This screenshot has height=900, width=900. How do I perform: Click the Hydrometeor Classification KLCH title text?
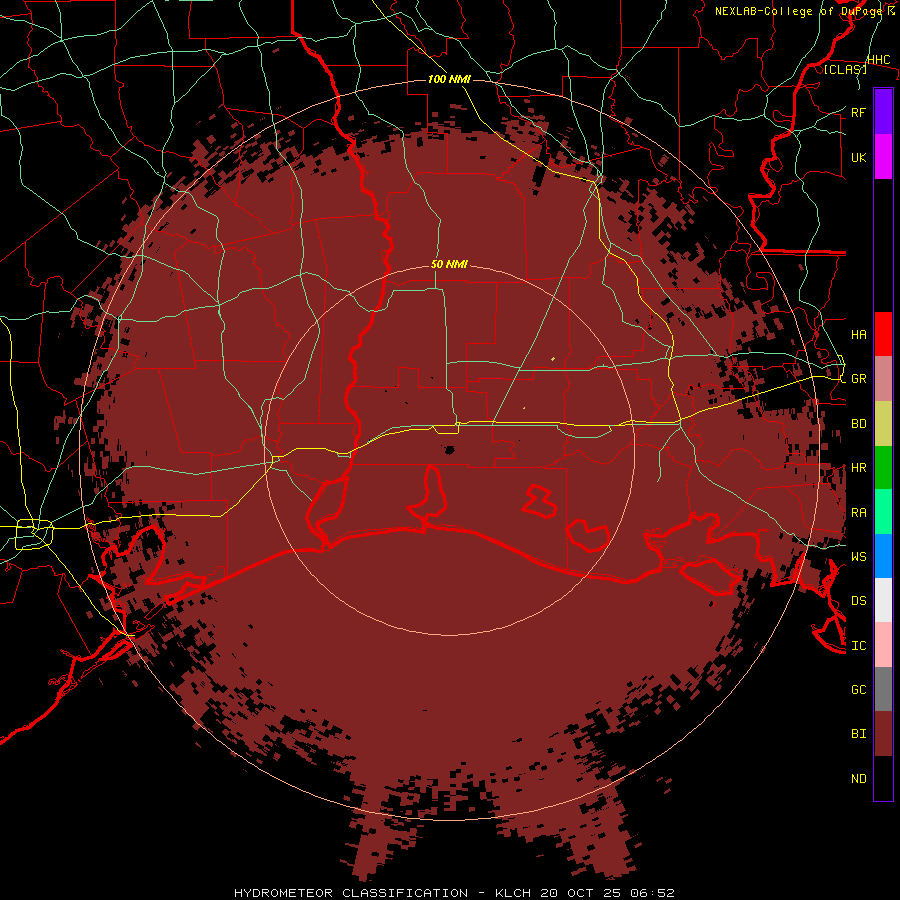click(454, 893)
